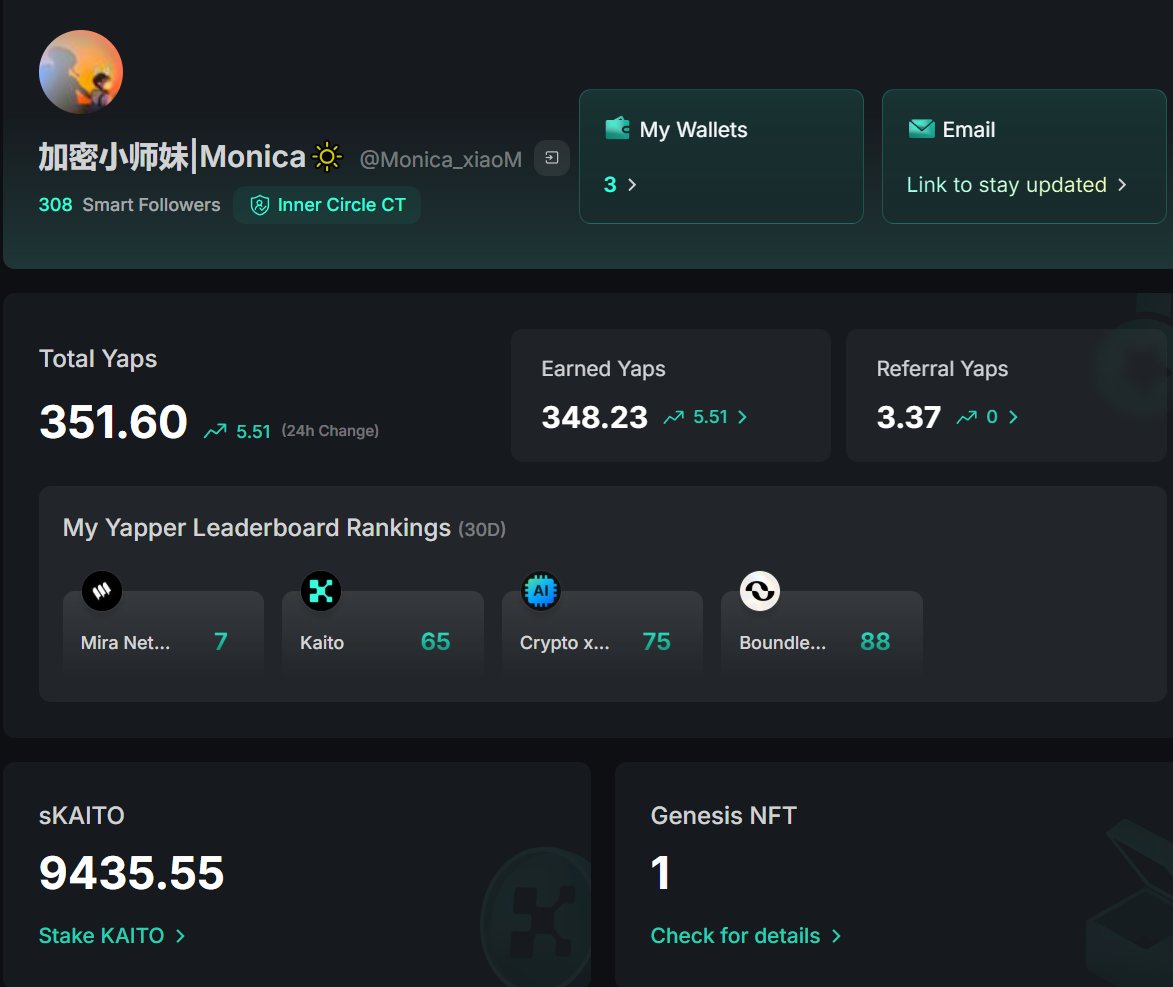Click the Boundless logo icon
This screenshot has height=987, width=1173.
tap(760, 591)
